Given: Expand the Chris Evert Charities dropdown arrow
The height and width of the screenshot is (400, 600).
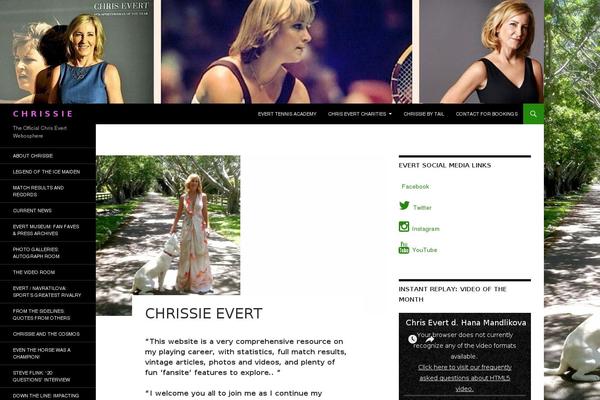Looking at the screenshot, I should tap(390, 114).
